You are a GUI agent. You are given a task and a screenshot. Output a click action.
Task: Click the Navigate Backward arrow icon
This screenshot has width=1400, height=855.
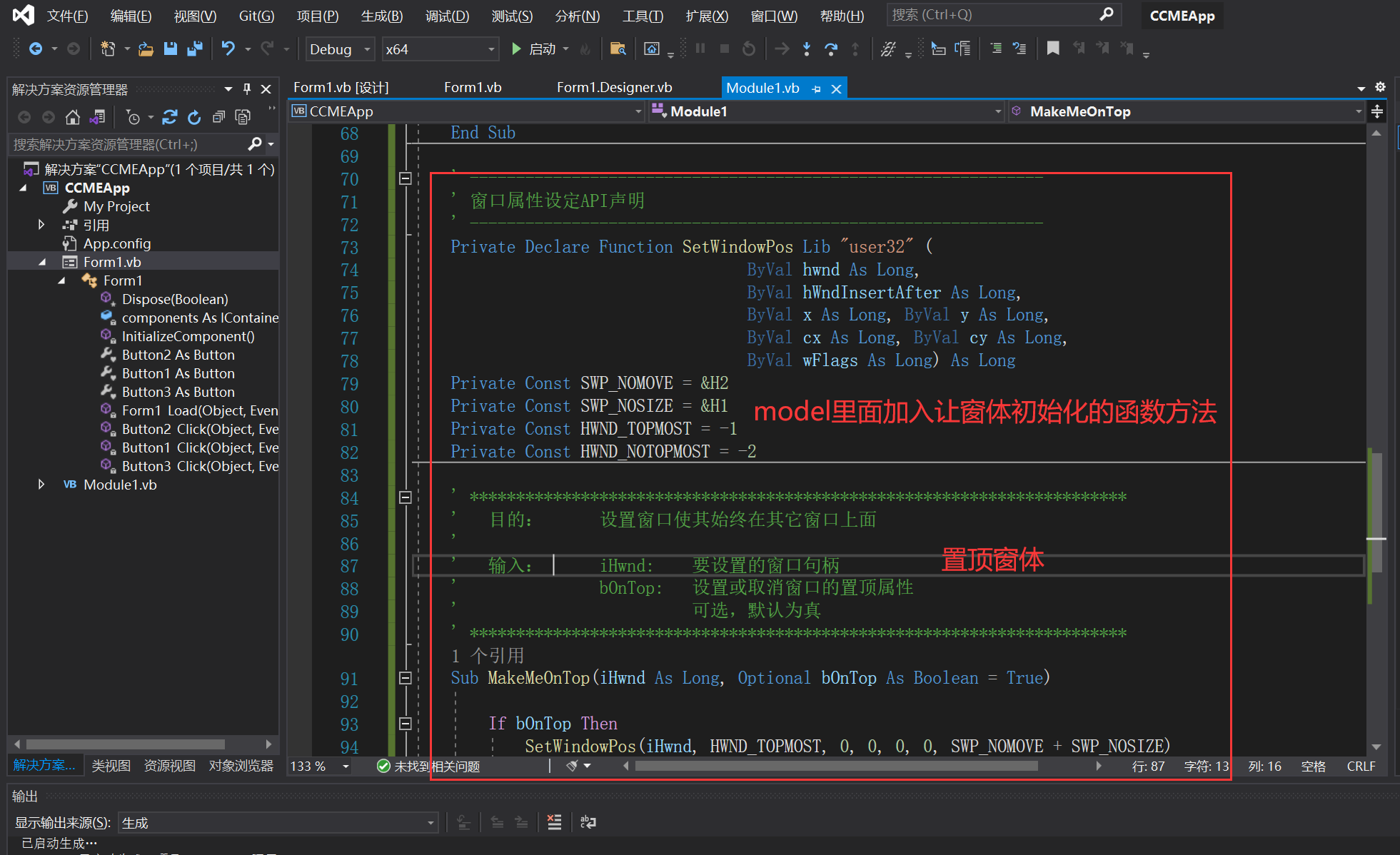click(35, 49)
